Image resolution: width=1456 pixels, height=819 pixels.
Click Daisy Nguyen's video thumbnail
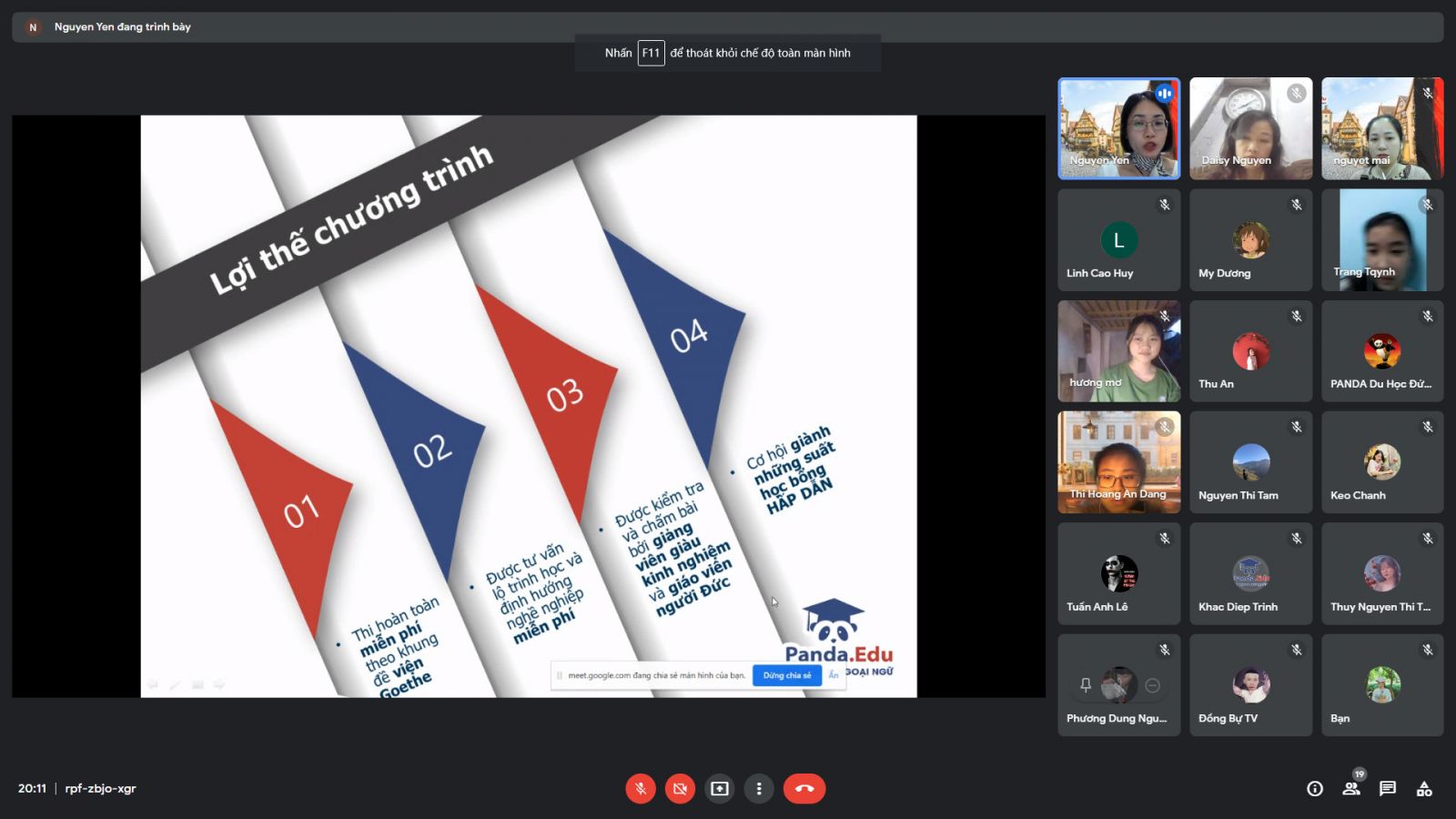[x=1250, y=128]
